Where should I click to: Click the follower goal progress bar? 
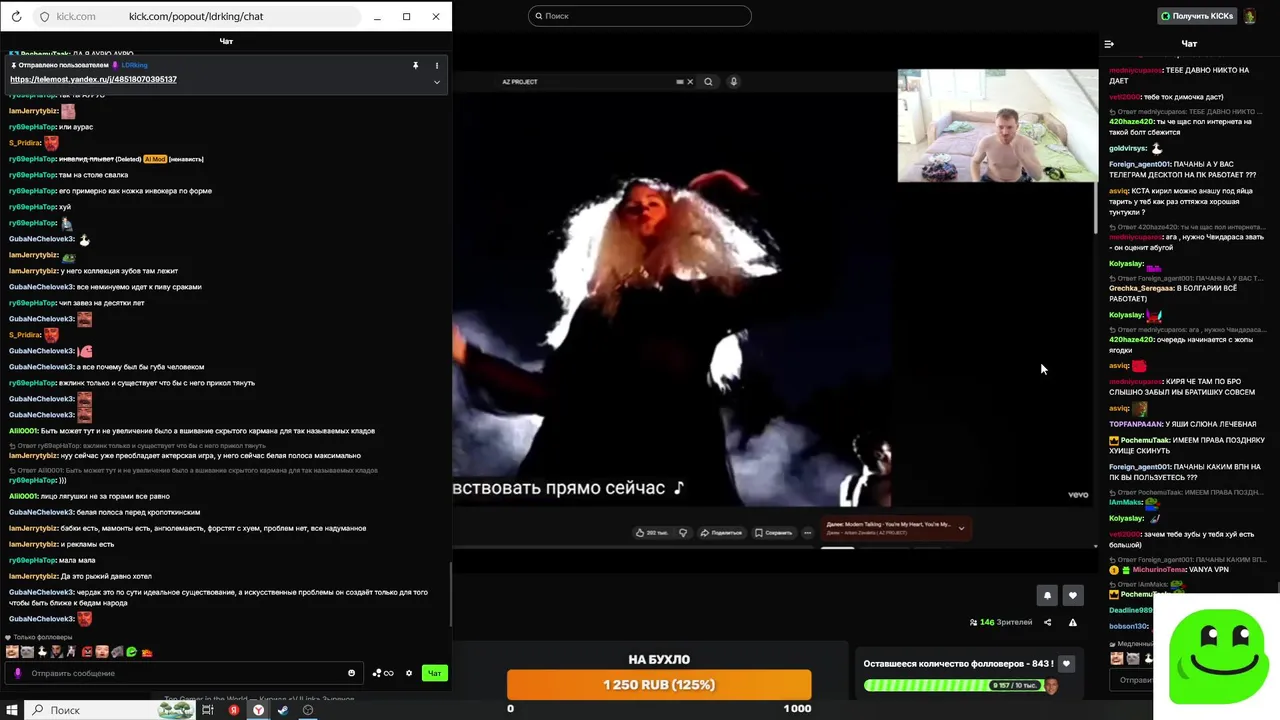tap(960, 685)
